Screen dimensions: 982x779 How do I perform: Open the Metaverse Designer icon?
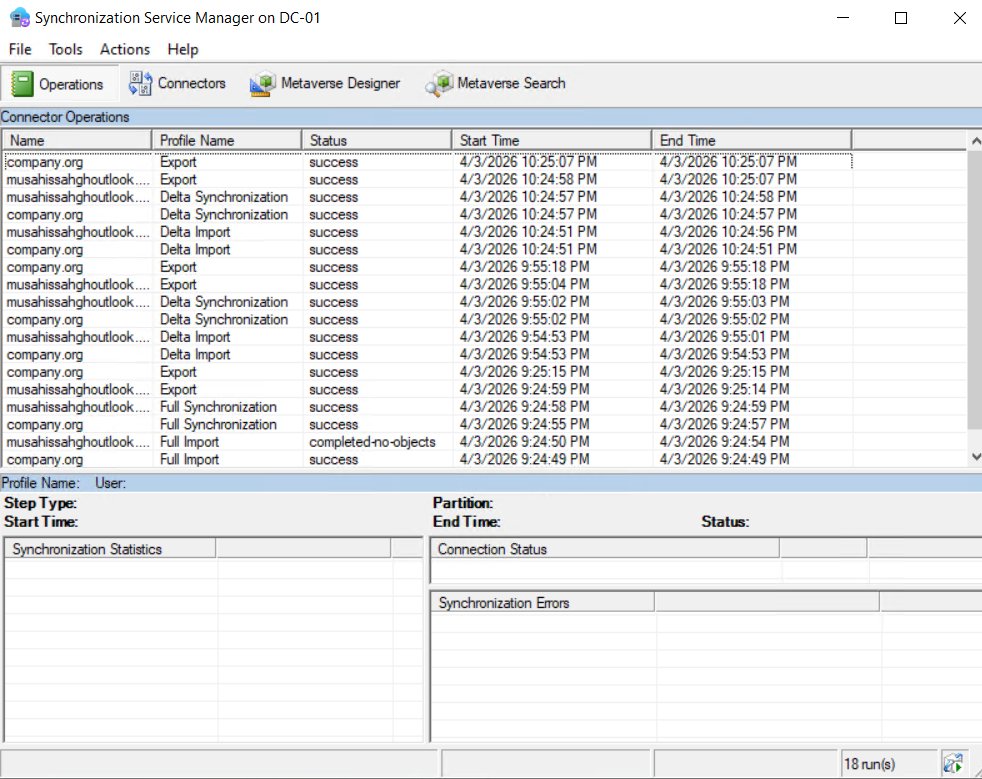[x=263, y=84]
